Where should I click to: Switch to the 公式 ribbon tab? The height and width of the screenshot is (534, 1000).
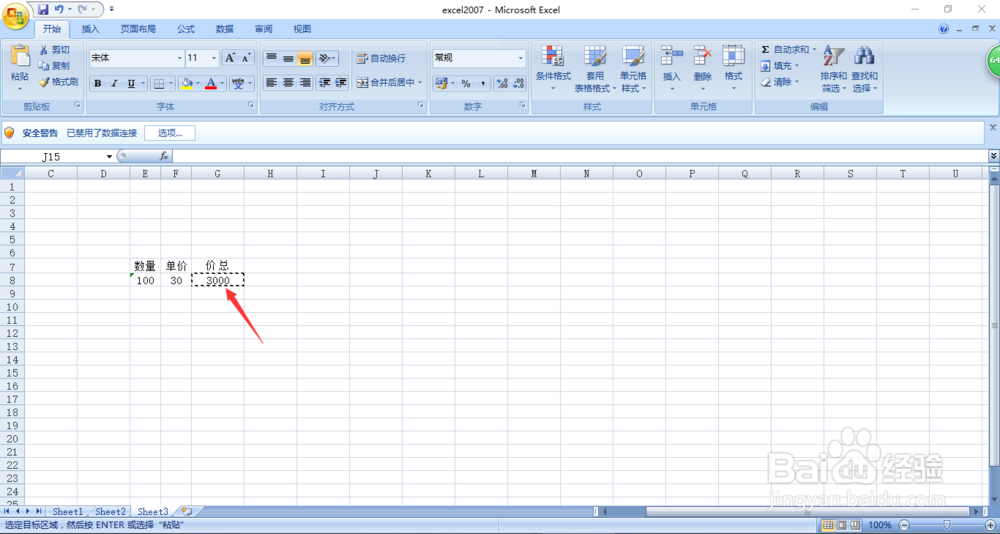186,29
